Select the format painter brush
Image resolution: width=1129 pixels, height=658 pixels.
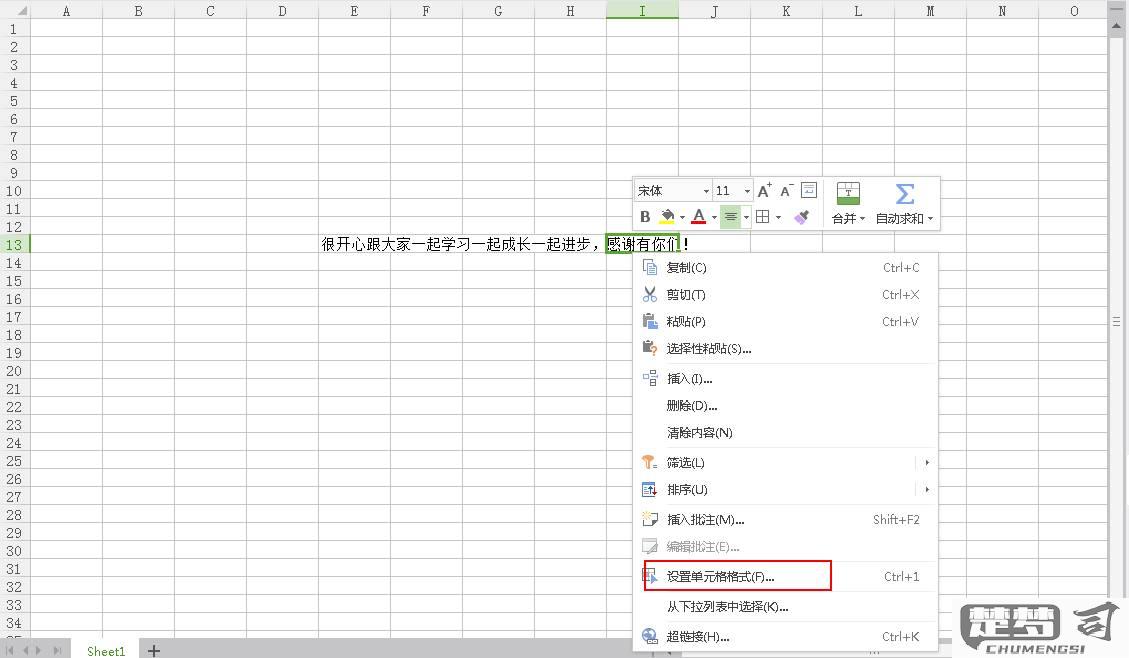801,217
